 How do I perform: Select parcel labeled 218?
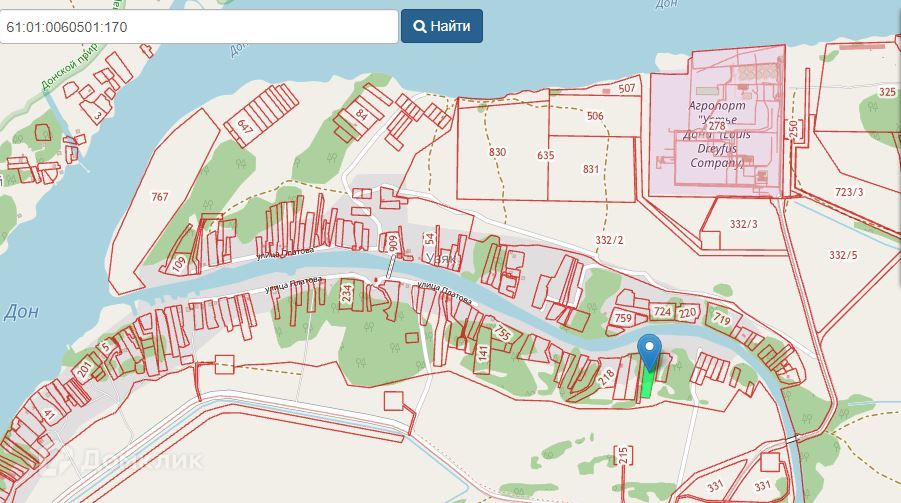[606, 377]
